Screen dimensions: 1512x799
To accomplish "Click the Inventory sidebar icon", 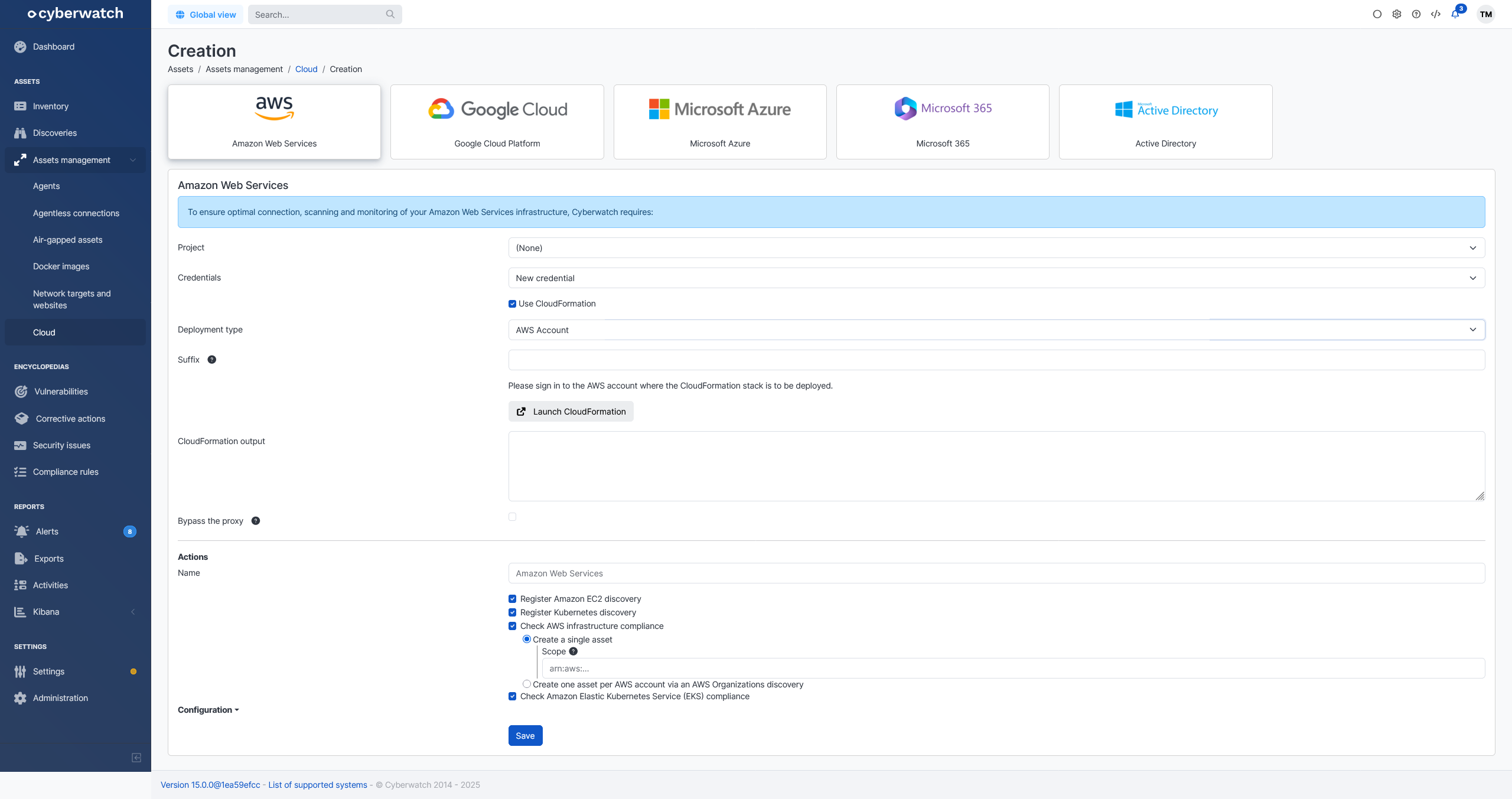I will point(20,106).
